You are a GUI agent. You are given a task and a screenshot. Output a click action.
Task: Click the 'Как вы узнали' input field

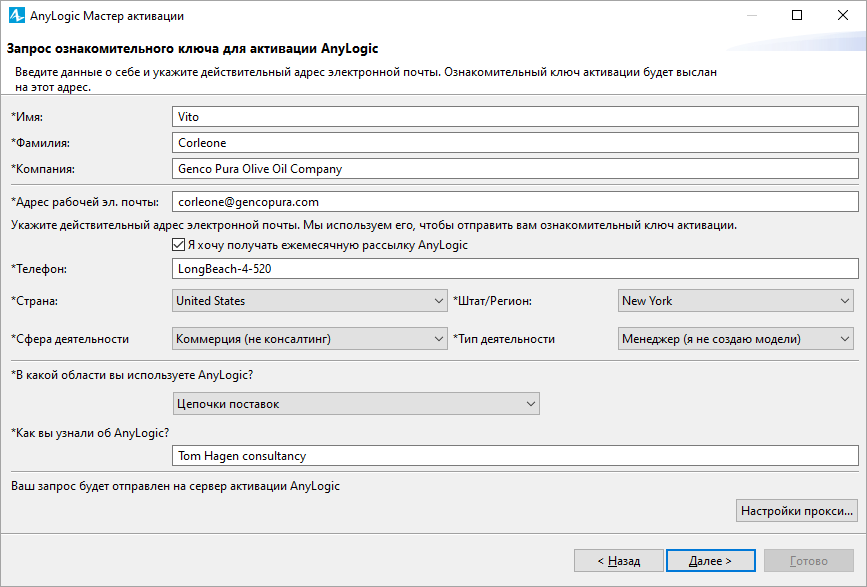pos(515,456)
